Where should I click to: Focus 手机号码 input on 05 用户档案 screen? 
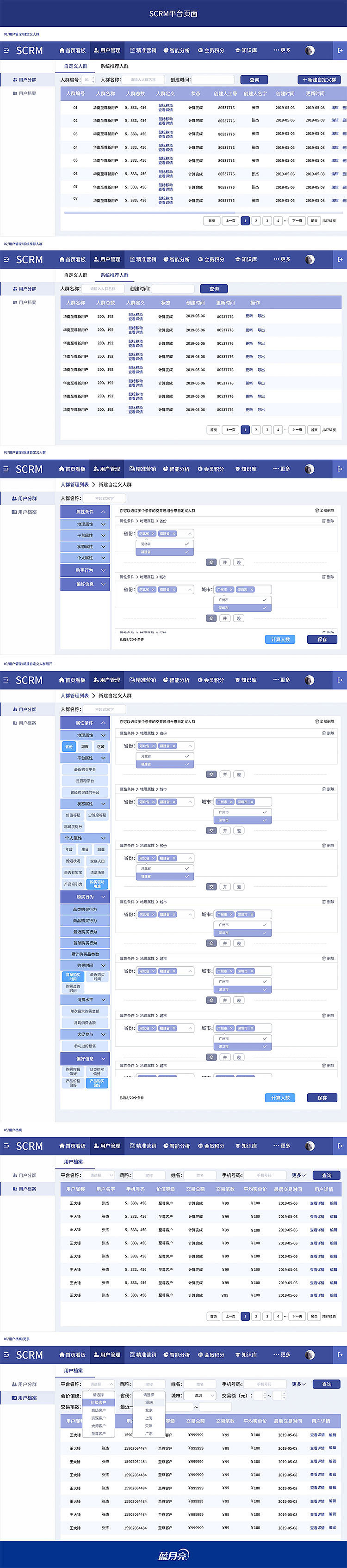(265, 1175)
